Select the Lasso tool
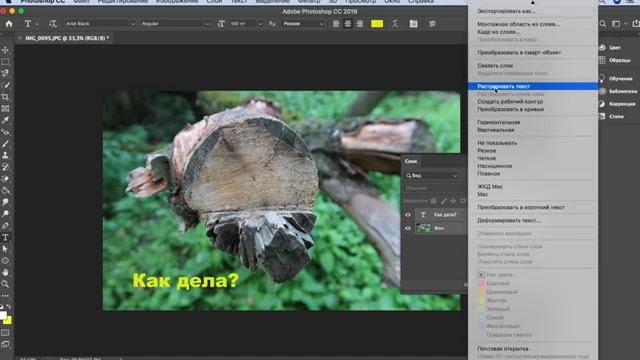This screenshot has height=360, width=640. point(5,73)
